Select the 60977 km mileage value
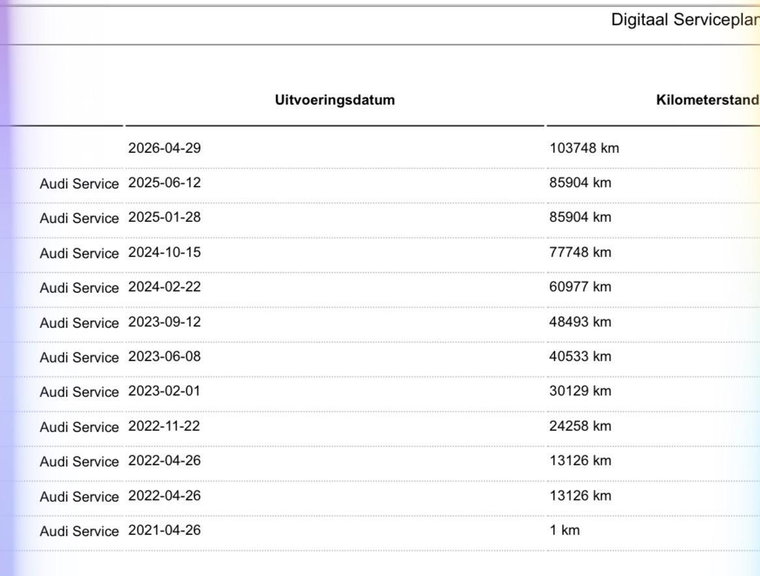The height and width of the screenshot is (576, 760). coord(580,287)
